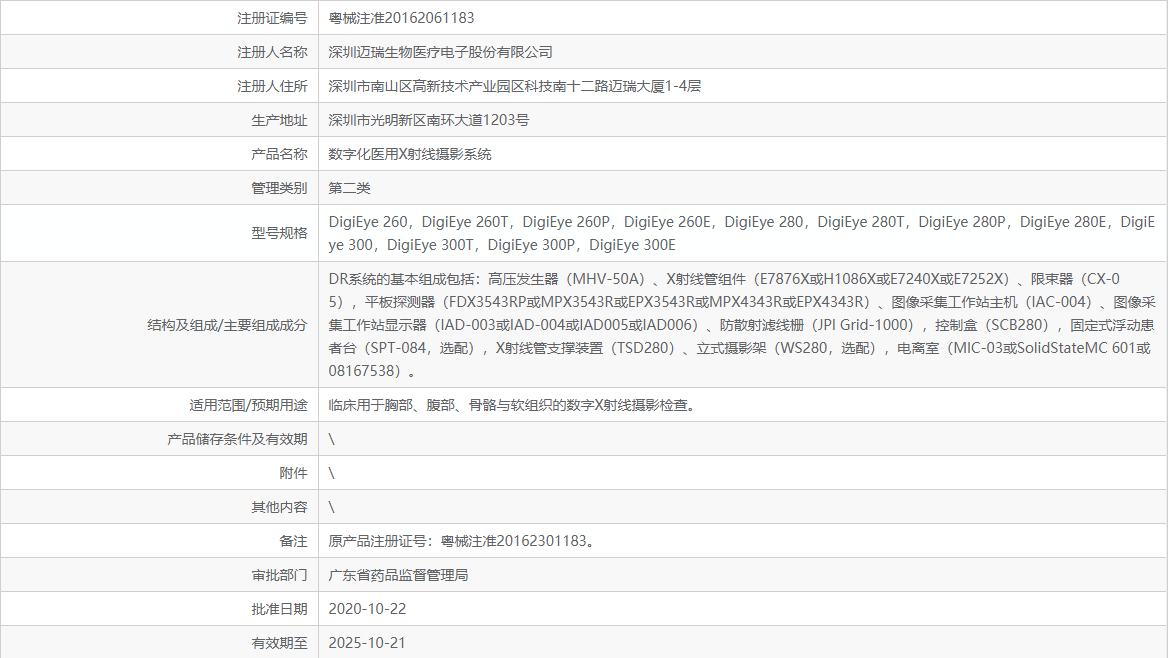
Task: Click the 生产地址 label
Action: click(279, 121)
